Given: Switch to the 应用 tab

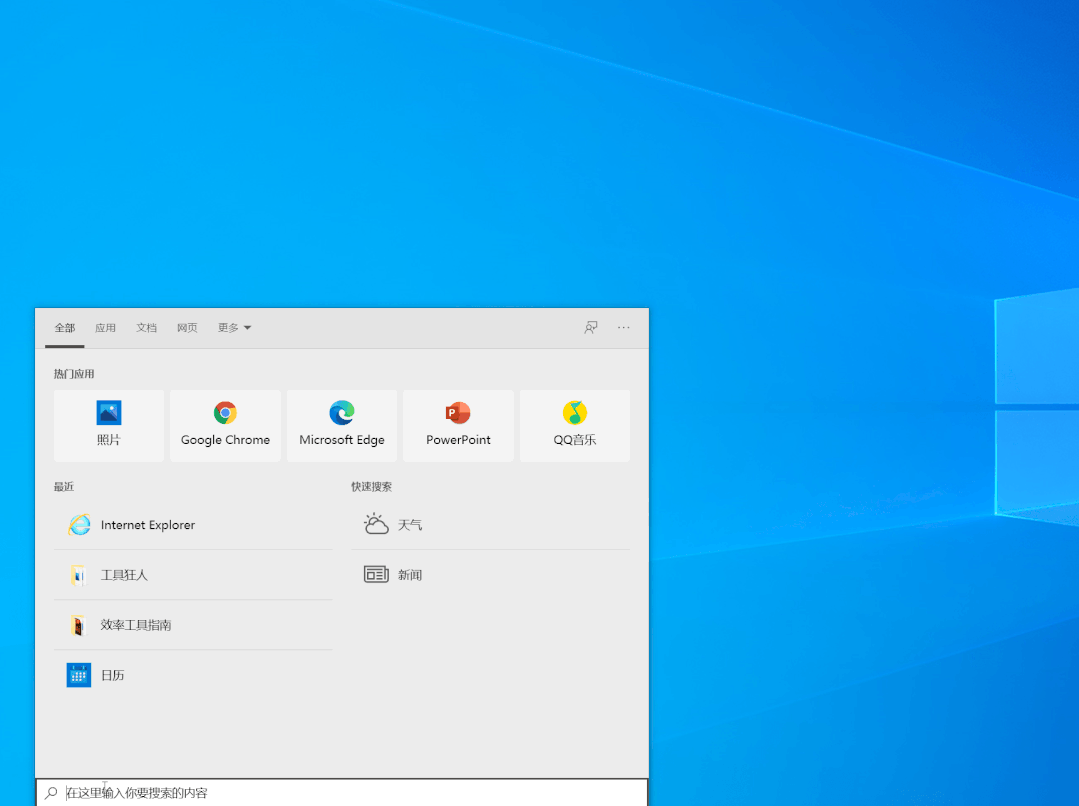Looking at the screenshot, I should click(105, 327).
